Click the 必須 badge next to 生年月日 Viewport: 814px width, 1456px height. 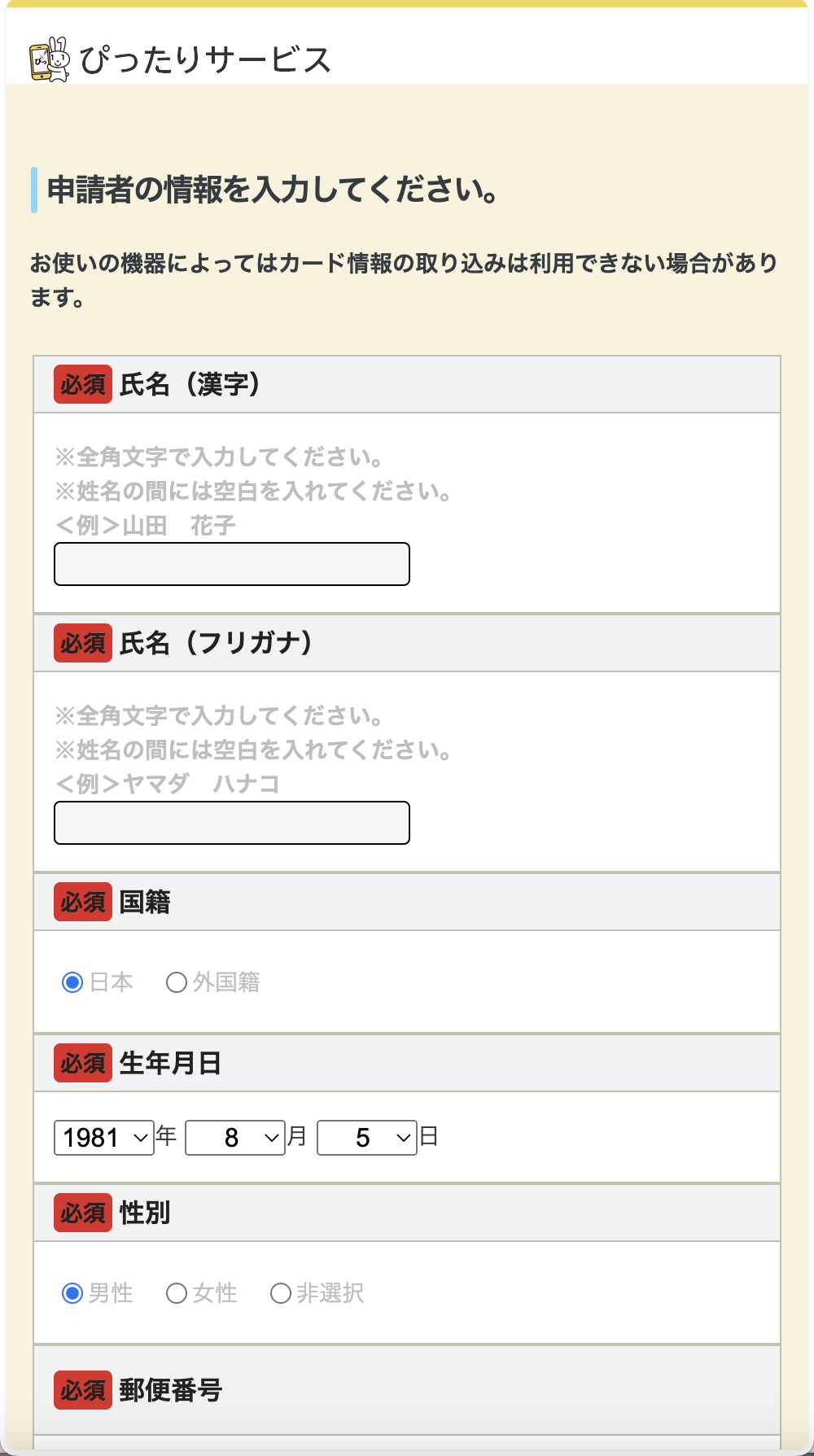[x=81, y=1063]
